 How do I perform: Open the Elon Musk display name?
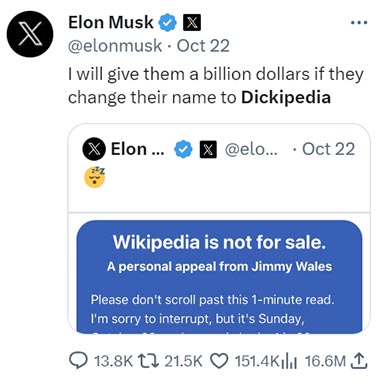(111, 23)
